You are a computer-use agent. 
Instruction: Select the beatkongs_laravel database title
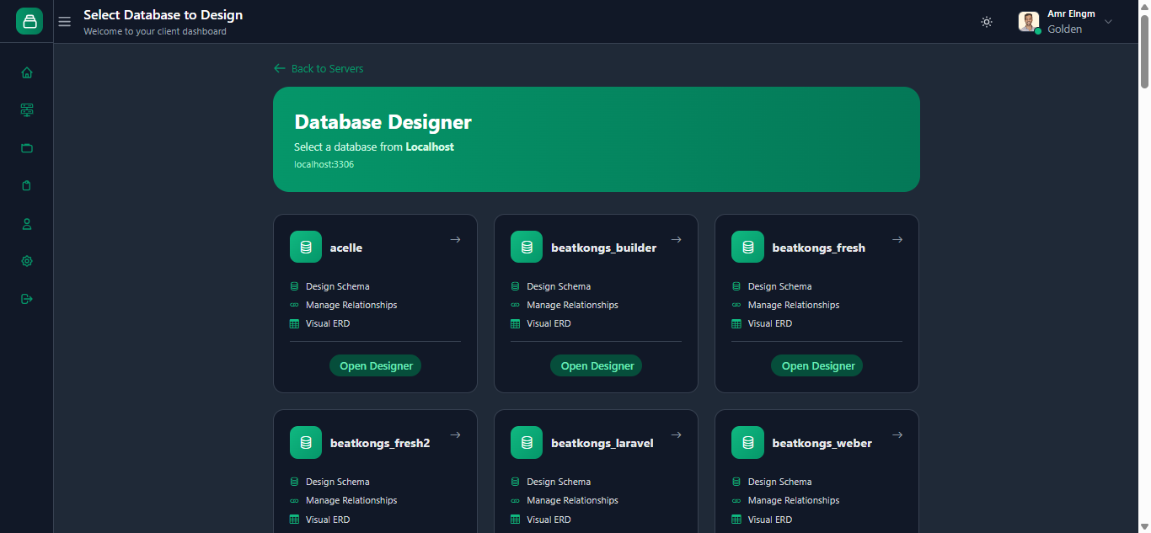602,443
